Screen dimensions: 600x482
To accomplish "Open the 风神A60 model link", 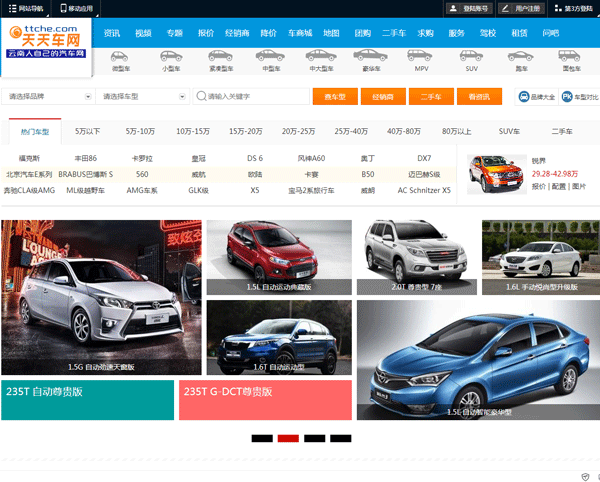I will pos(311,158).
